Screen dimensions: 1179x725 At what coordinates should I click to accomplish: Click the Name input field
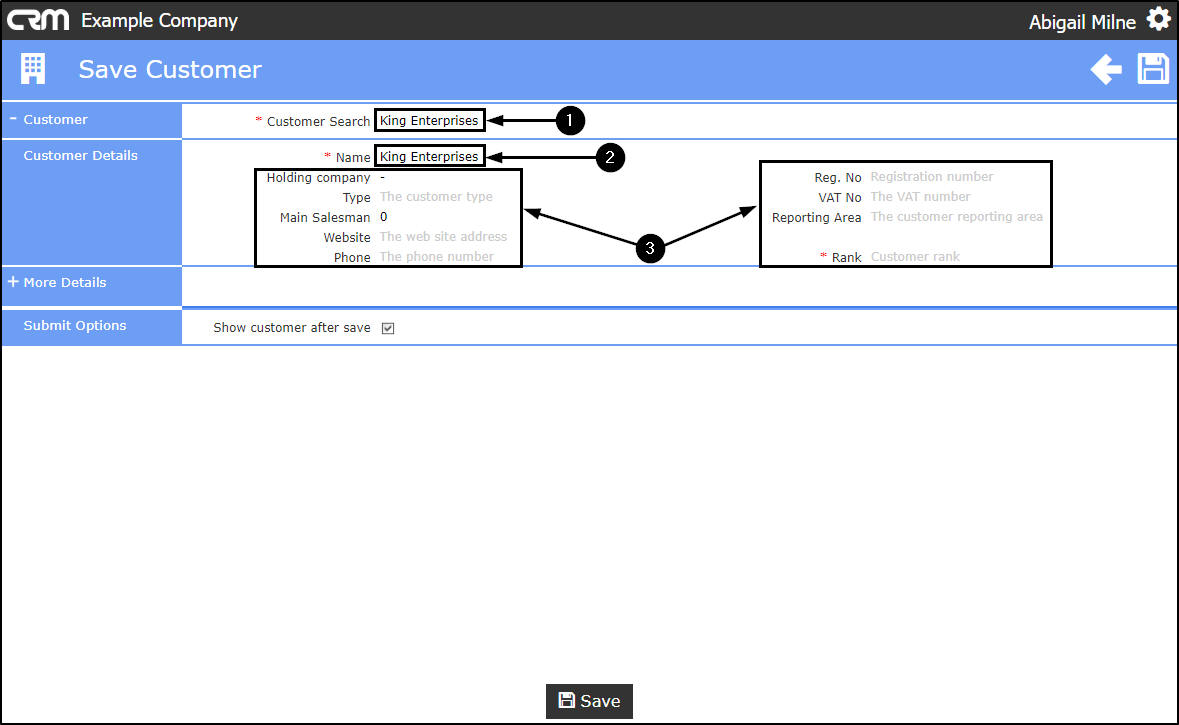pos(429,156)
